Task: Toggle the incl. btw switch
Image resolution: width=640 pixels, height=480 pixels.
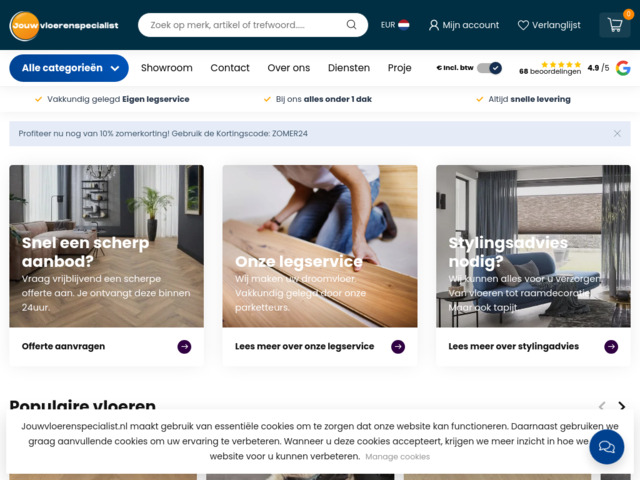Action: click(489, 68)
